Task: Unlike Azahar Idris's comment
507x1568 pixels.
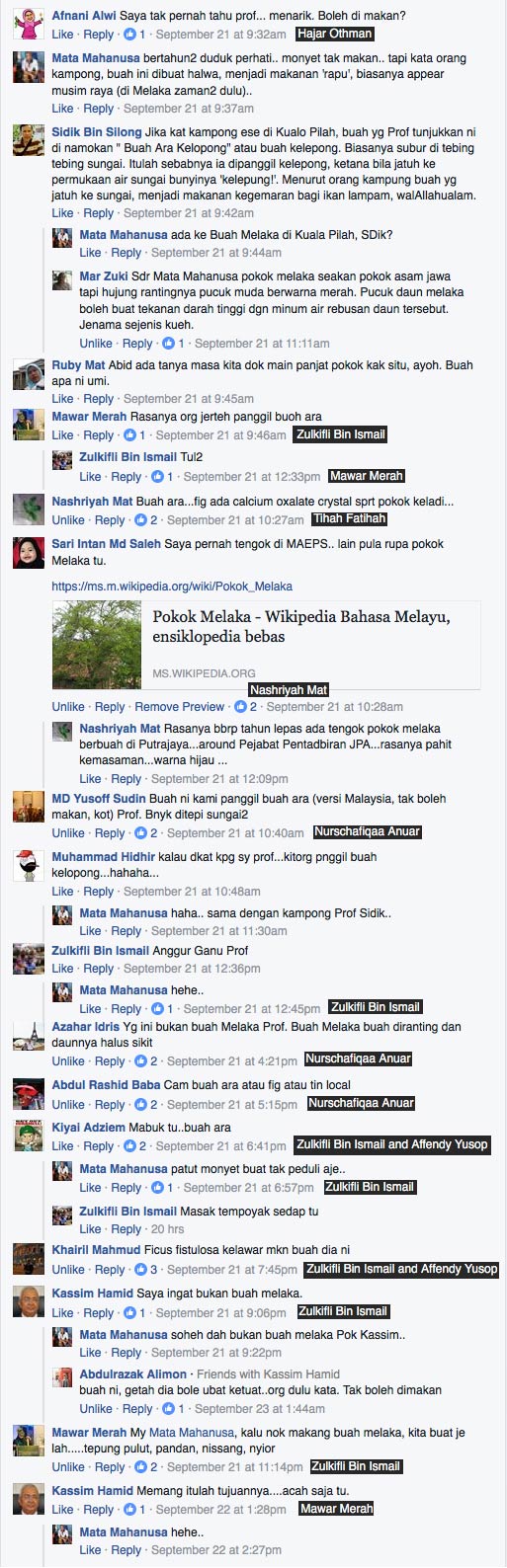Action: (x=68, y=1061)
